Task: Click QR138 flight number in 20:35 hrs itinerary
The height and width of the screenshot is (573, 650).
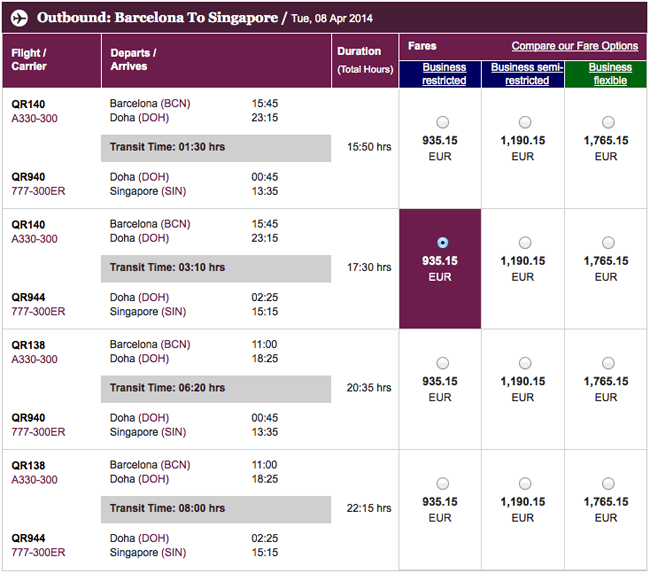Action: tap(28, 345)
